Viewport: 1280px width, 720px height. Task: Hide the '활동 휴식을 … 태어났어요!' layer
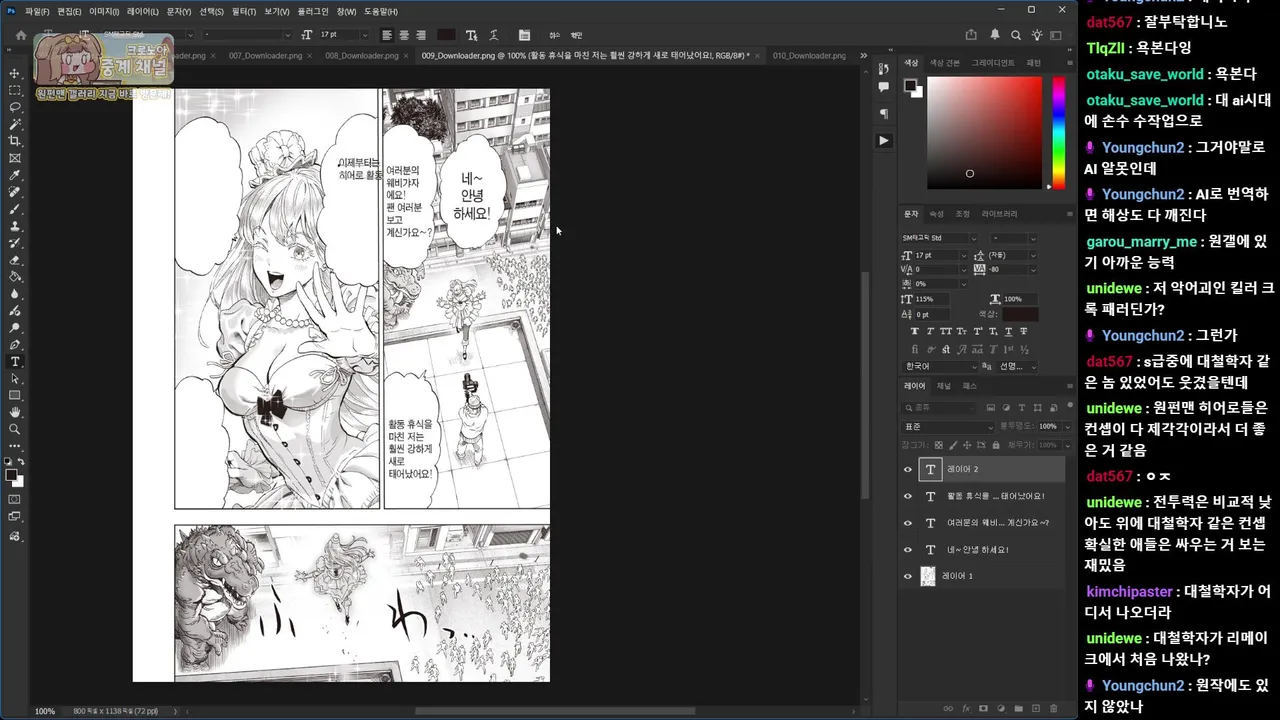pos(908,496)
